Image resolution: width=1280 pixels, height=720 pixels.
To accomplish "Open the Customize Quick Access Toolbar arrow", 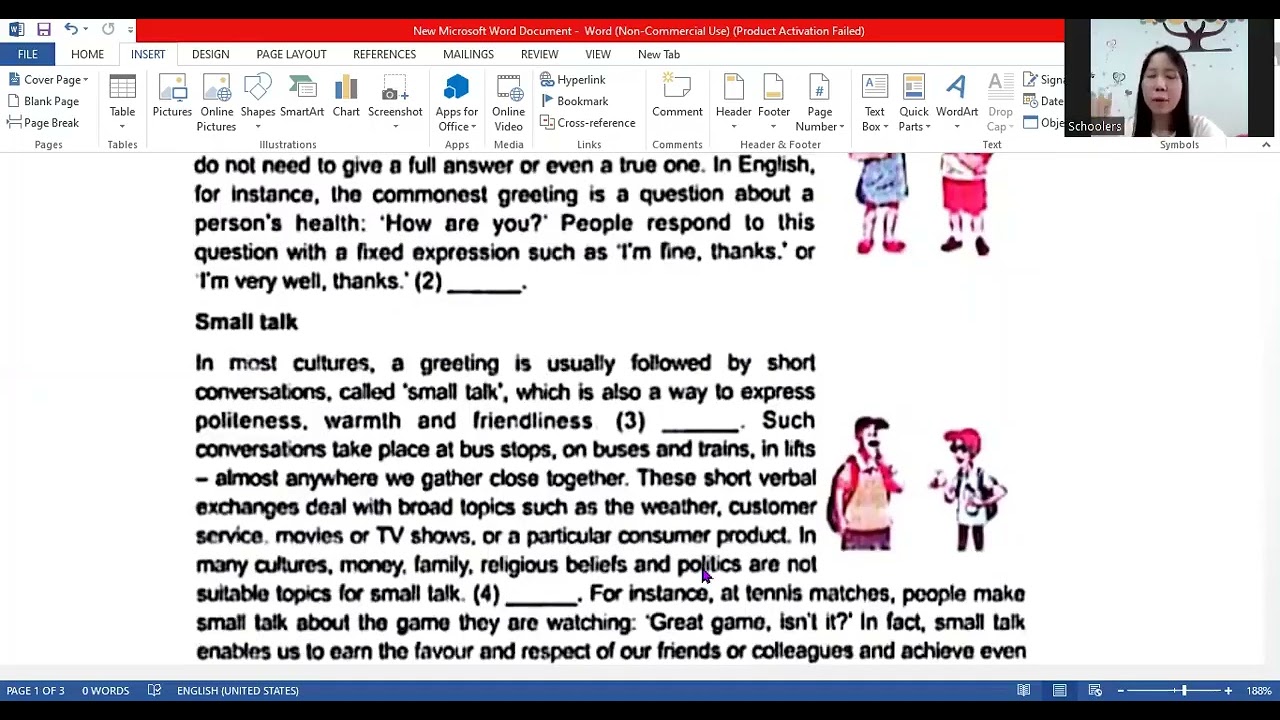I will click(x=130, y=30).
